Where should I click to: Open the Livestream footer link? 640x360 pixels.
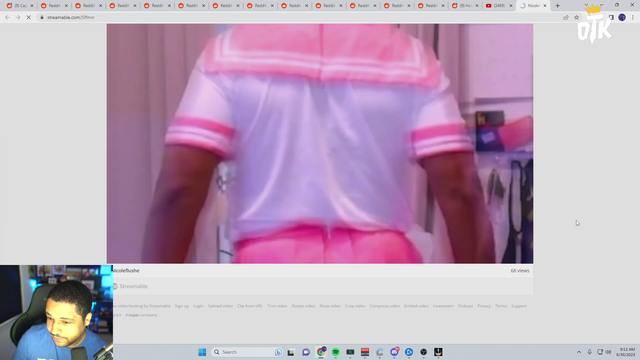pyautogui.click(x=443, y=306)
